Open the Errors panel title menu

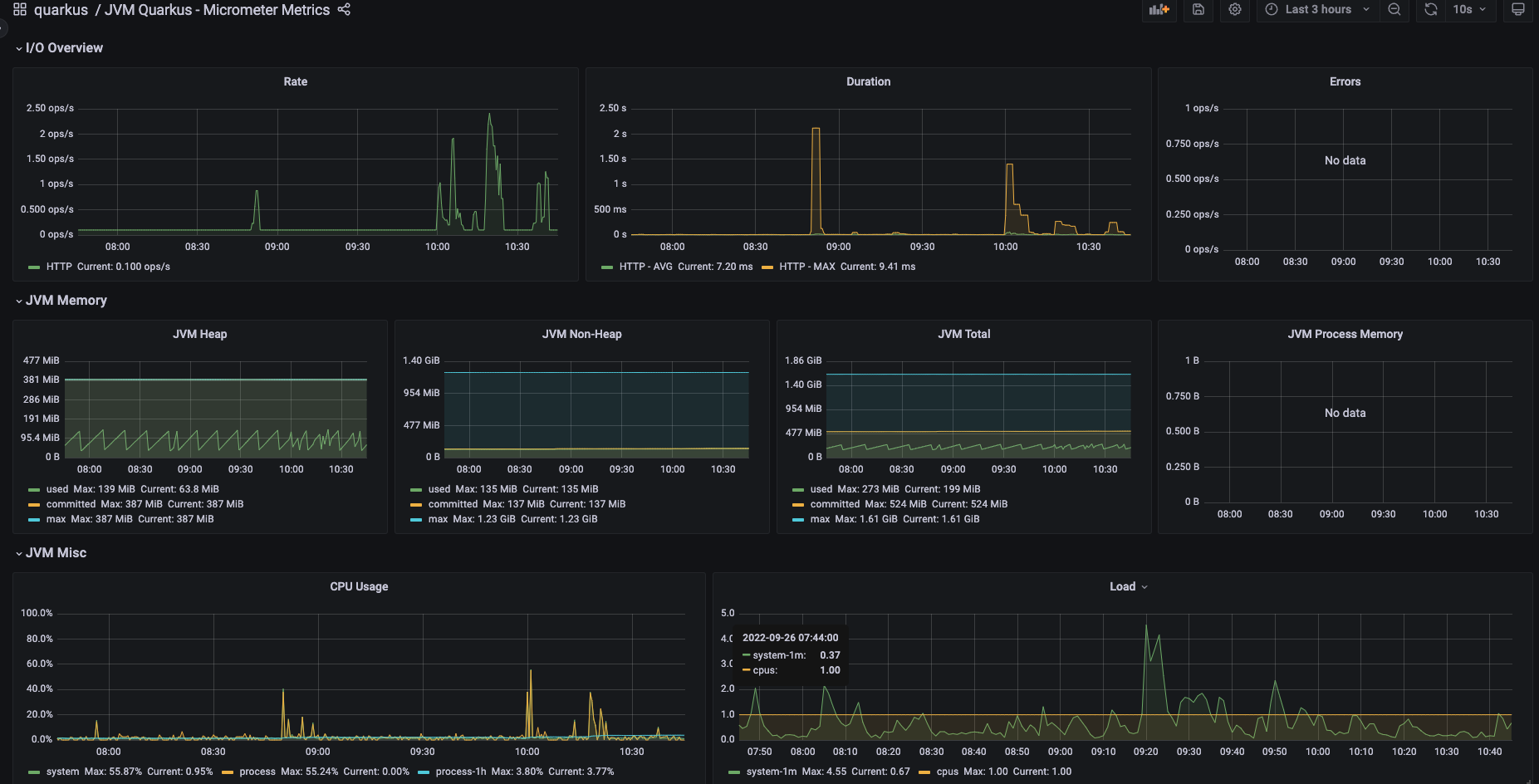[x=1345, y=81]
